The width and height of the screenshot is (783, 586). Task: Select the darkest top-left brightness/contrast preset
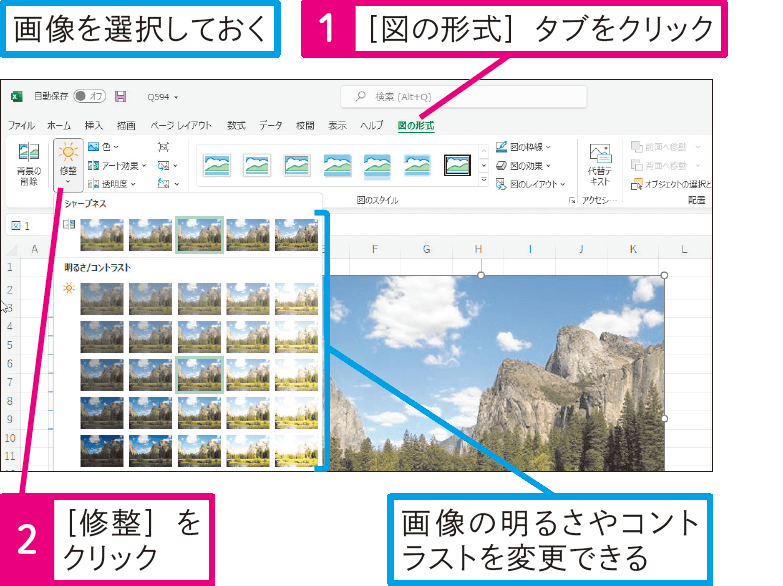[102, 299]
